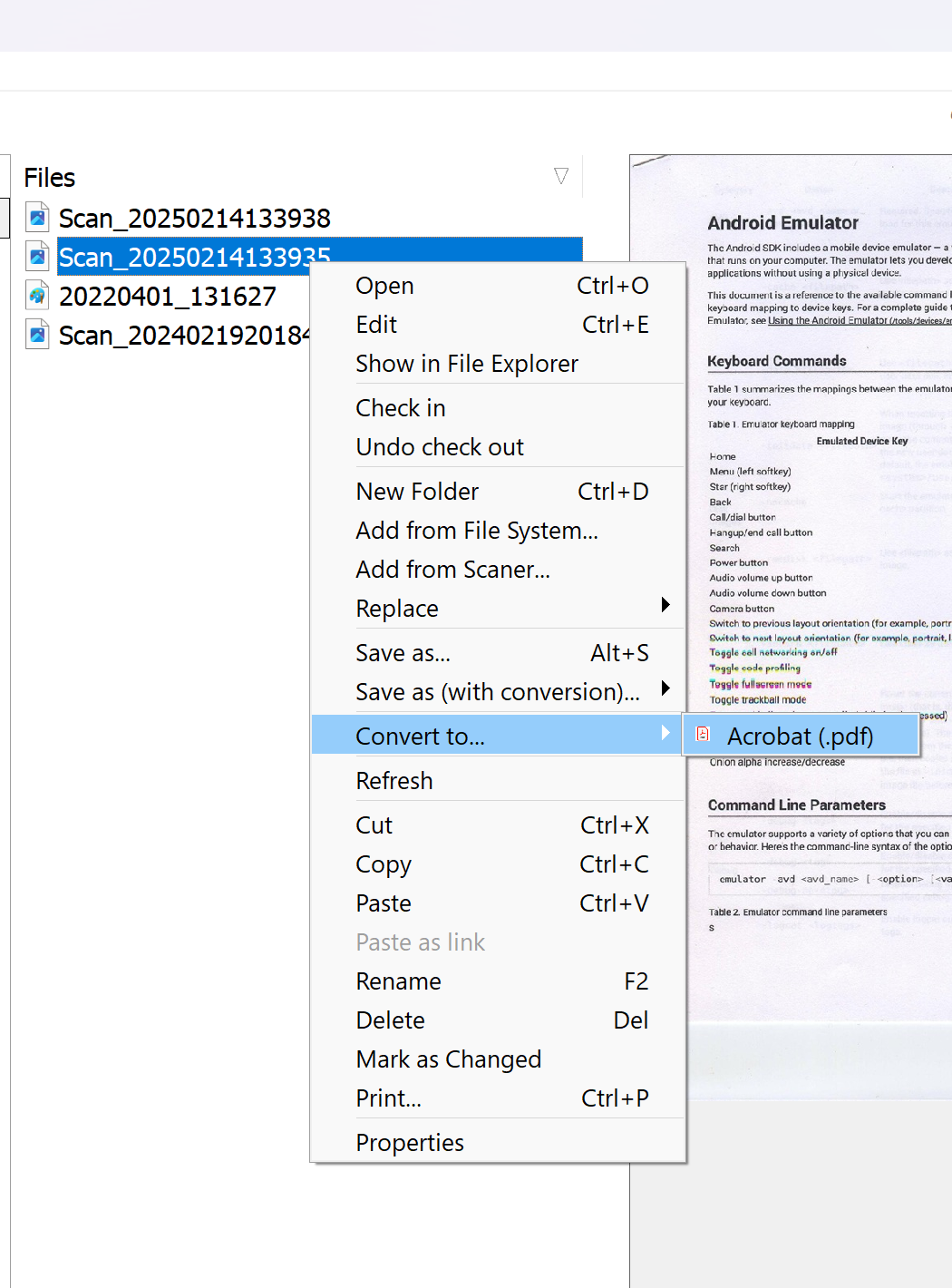Choose Add from File System...

point(477,531)
